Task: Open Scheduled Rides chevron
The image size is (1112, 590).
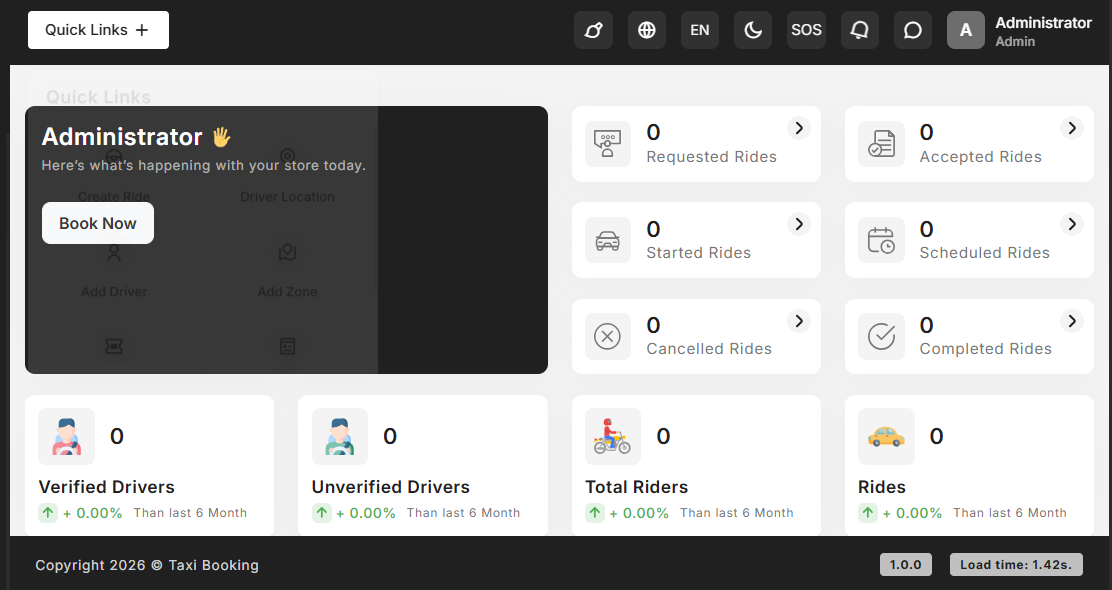Action: pos(1071,224)
